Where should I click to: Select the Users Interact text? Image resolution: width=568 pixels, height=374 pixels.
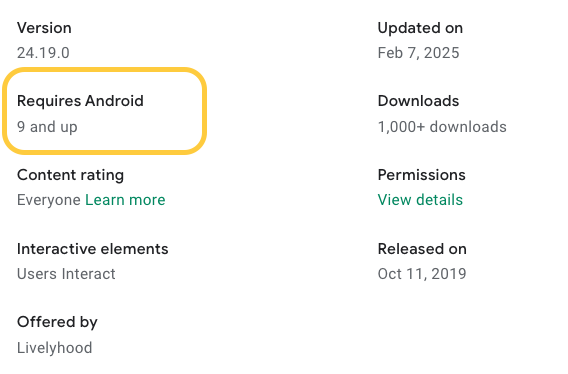66,274
